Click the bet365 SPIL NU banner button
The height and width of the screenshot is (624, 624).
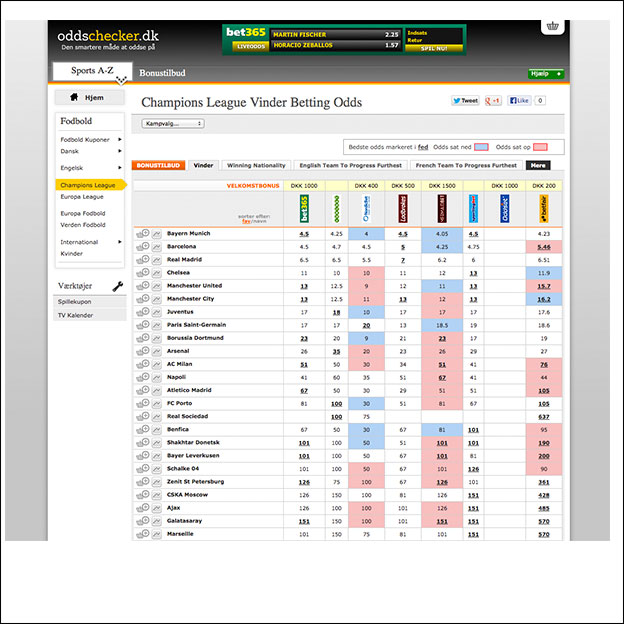(434, 49)
